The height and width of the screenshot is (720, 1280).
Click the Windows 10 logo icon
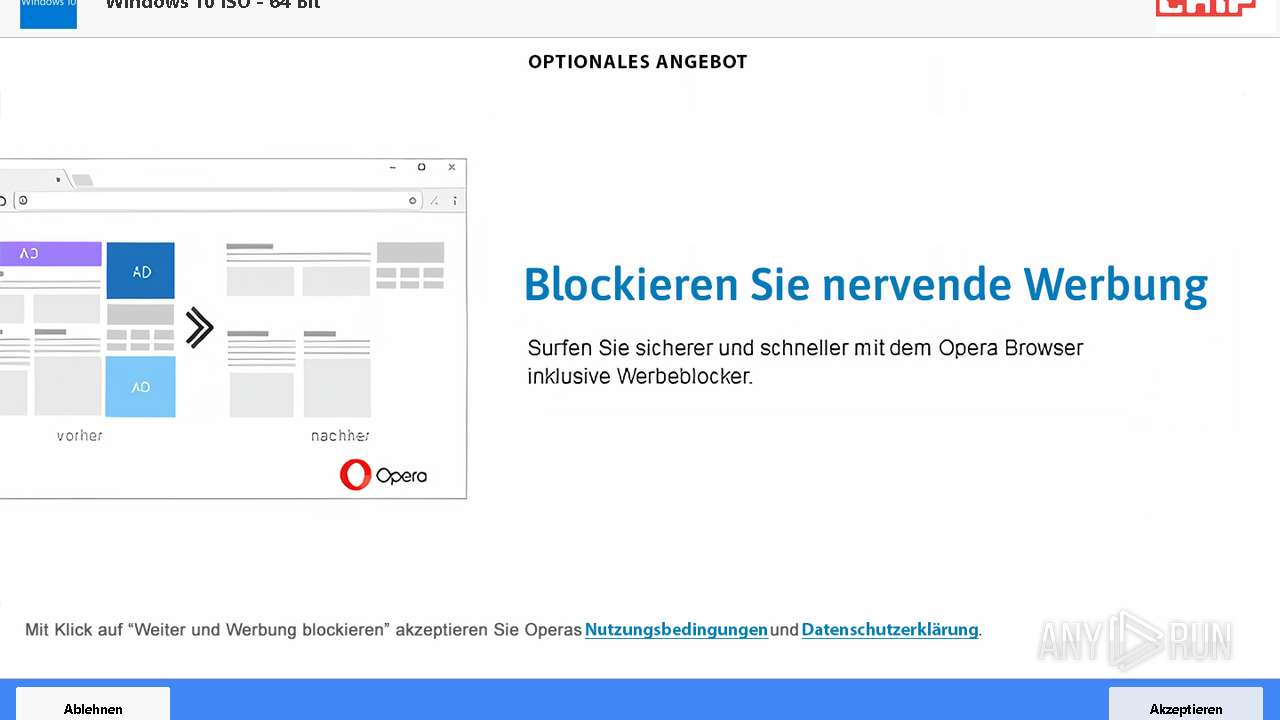pos(48,12)
